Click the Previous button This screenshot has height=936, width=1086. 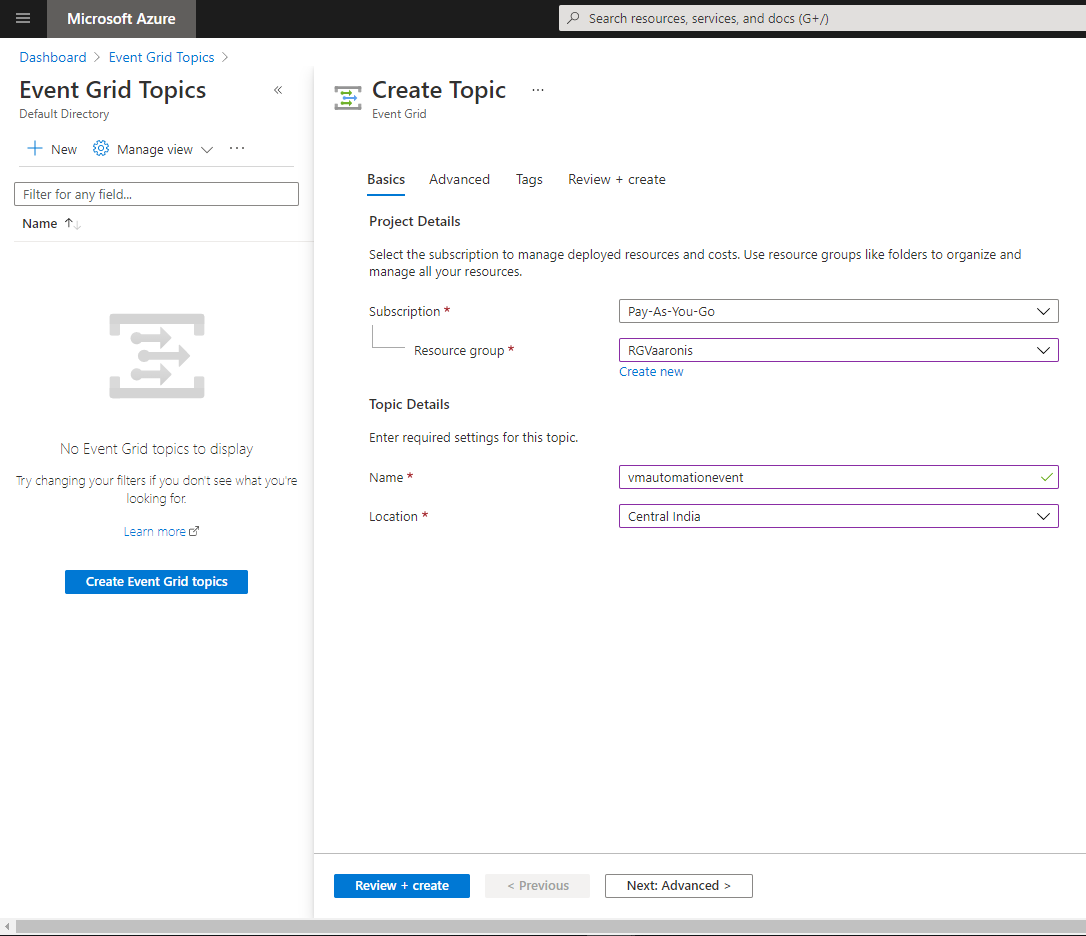tap(537, 885)
